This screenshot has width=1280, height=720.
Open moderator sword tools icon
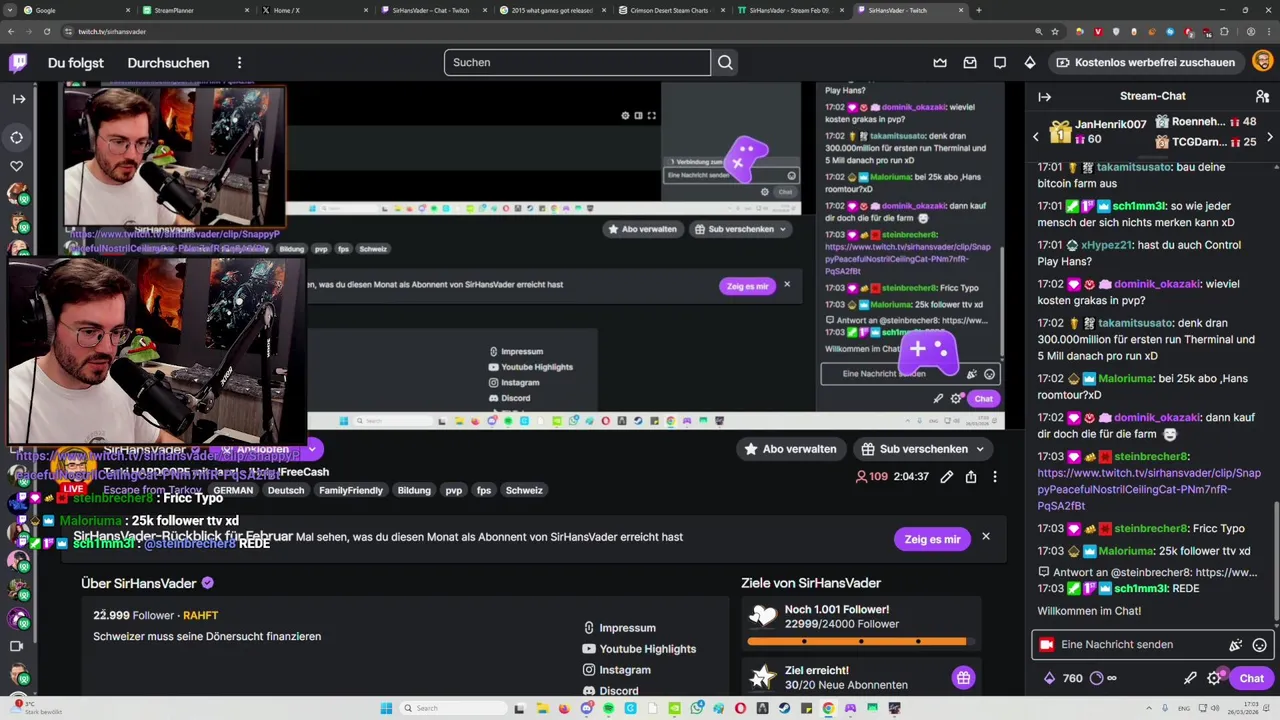click(x=1190, y=678)
